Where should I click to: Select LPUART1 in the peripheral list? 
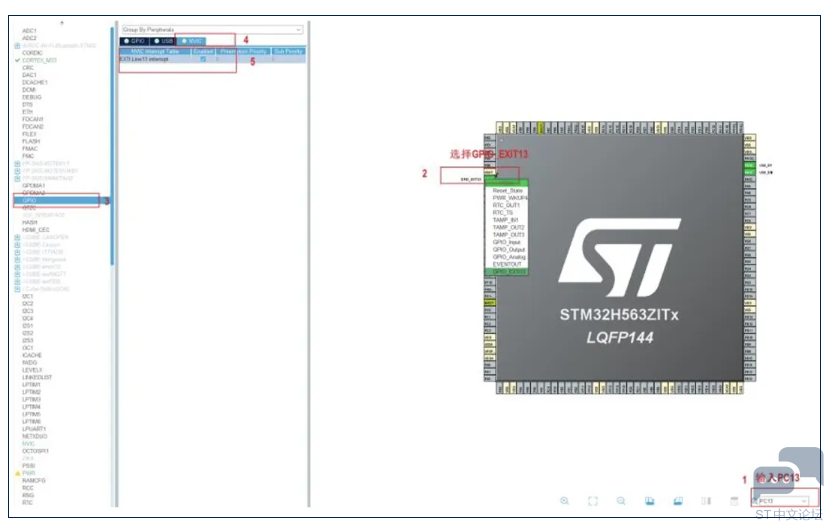click(33, 429)
